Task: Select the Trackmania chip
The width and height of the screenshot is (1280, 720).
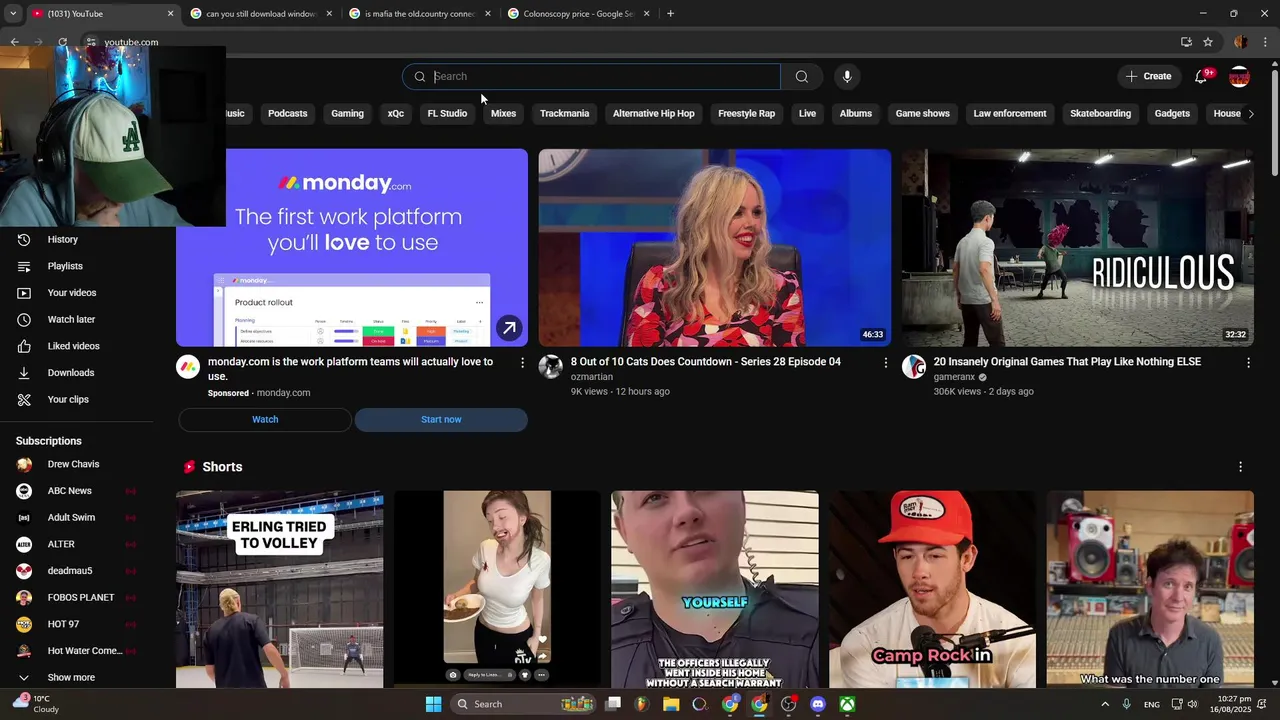Action: (x=564, y=113)
